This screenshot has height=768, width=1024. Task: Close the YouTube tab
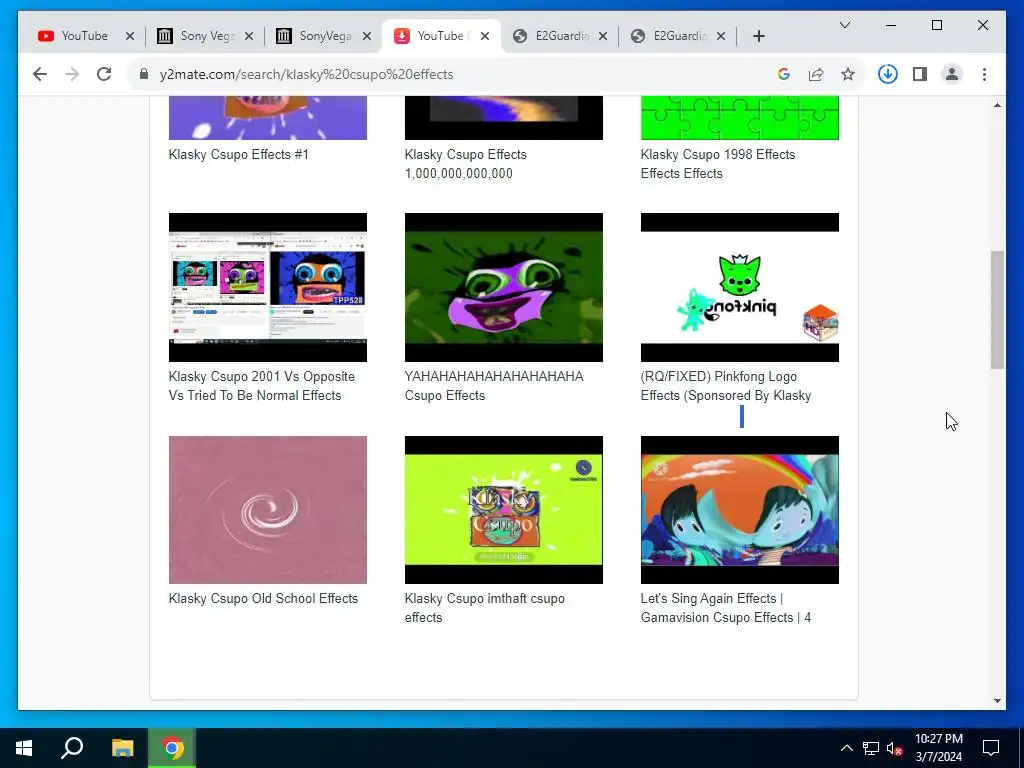click(130, 37)
